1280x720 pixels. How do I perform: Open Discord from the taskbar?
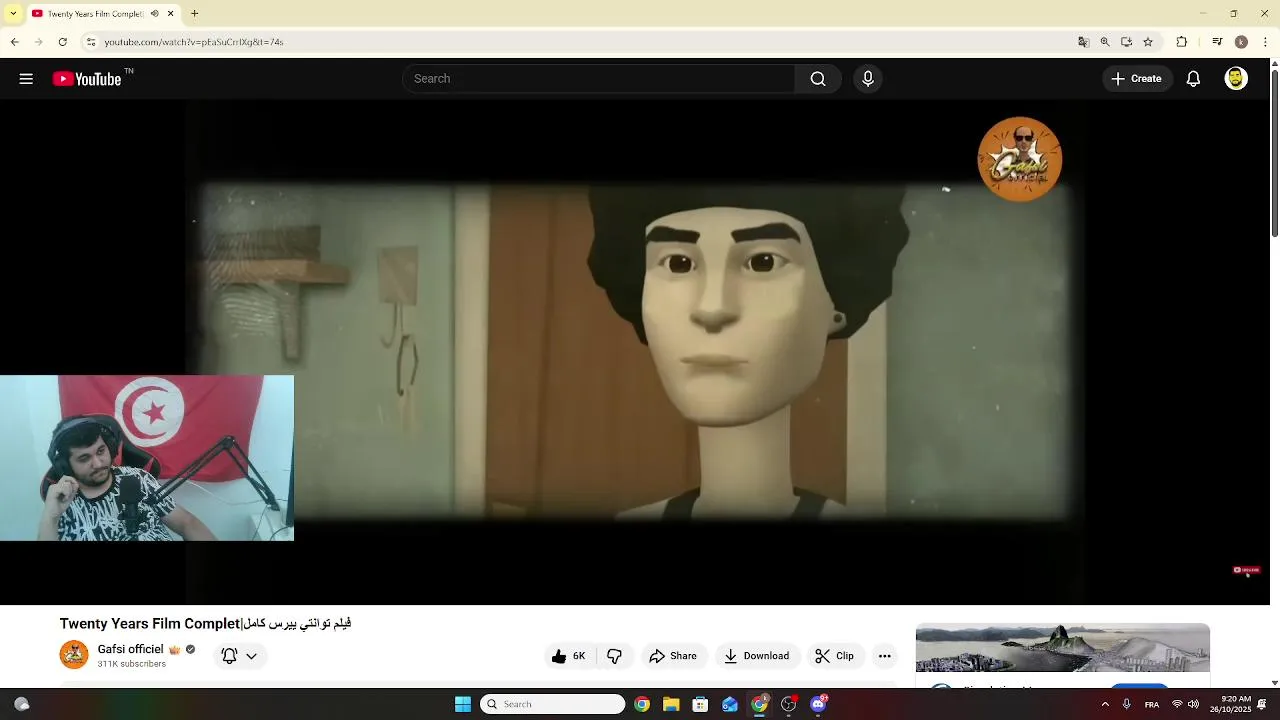pos(818,704)
